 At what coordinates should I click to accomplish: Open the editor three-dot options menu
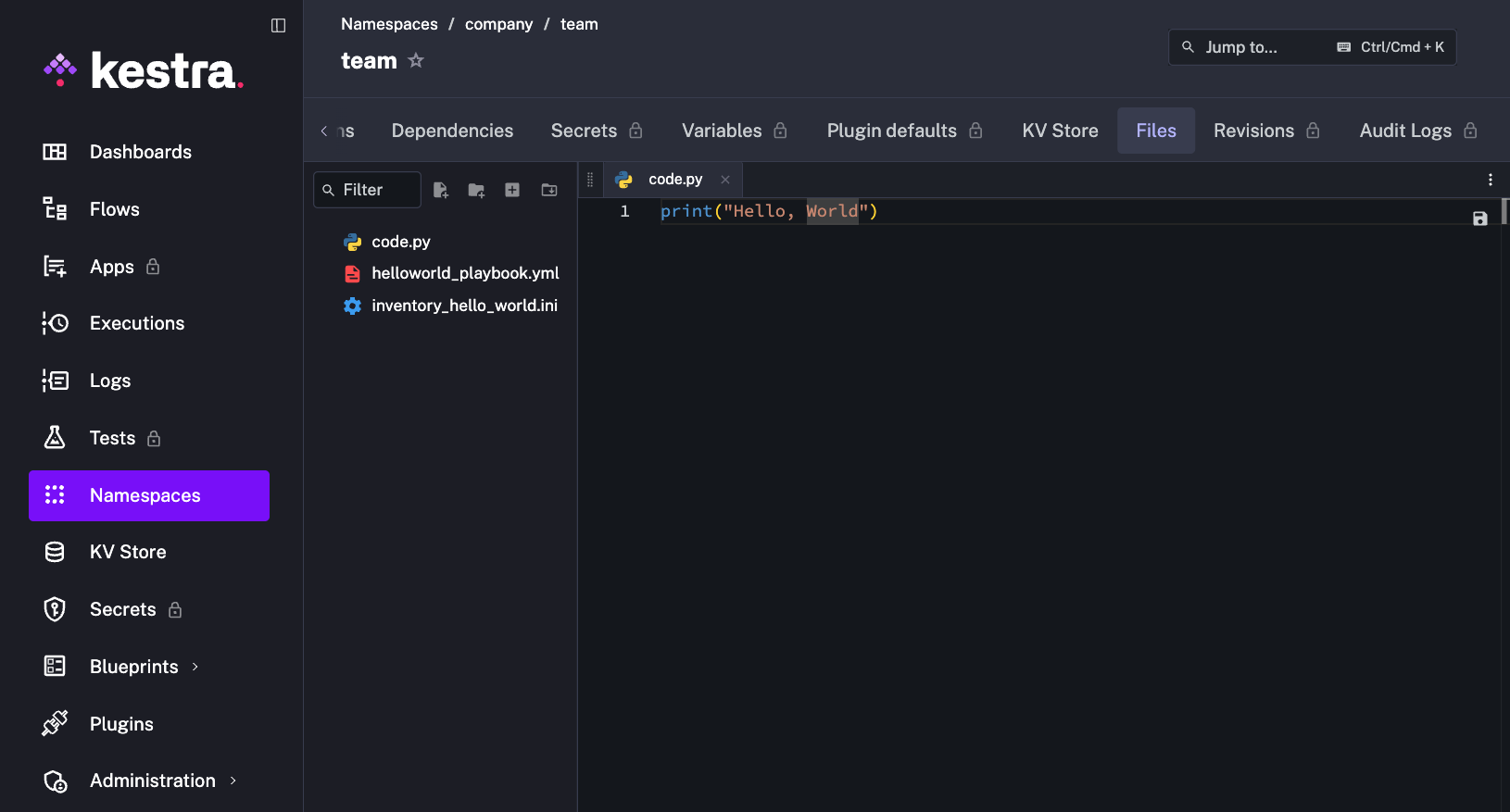tap(1490, 180)
